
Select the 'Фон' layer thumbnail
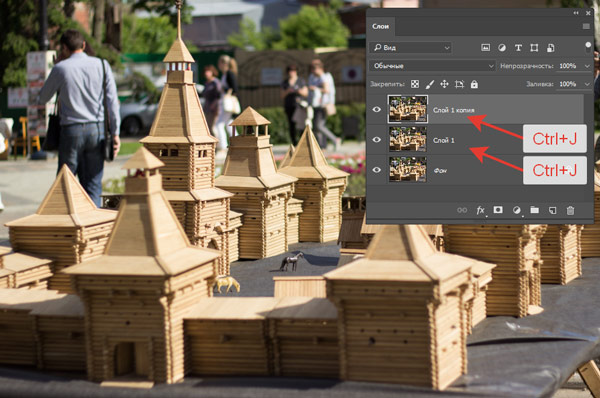(x=408, y=169)
